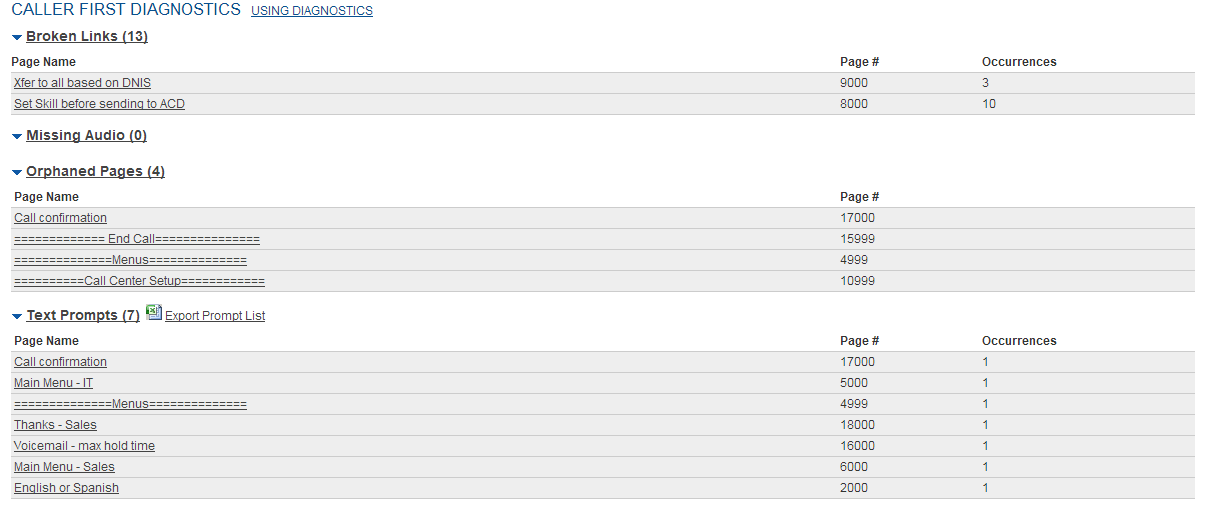Open the 'Thanks - Sales' page
This screenshot has height=517, width=1205.
tap(55, 425)
